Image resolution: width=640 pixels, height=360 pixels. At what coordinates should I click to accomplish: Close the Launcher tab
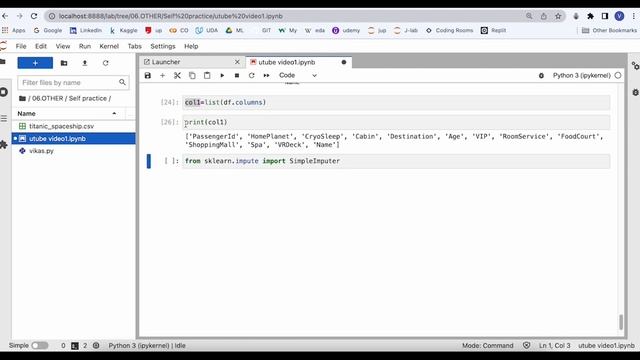coord(237,62)
